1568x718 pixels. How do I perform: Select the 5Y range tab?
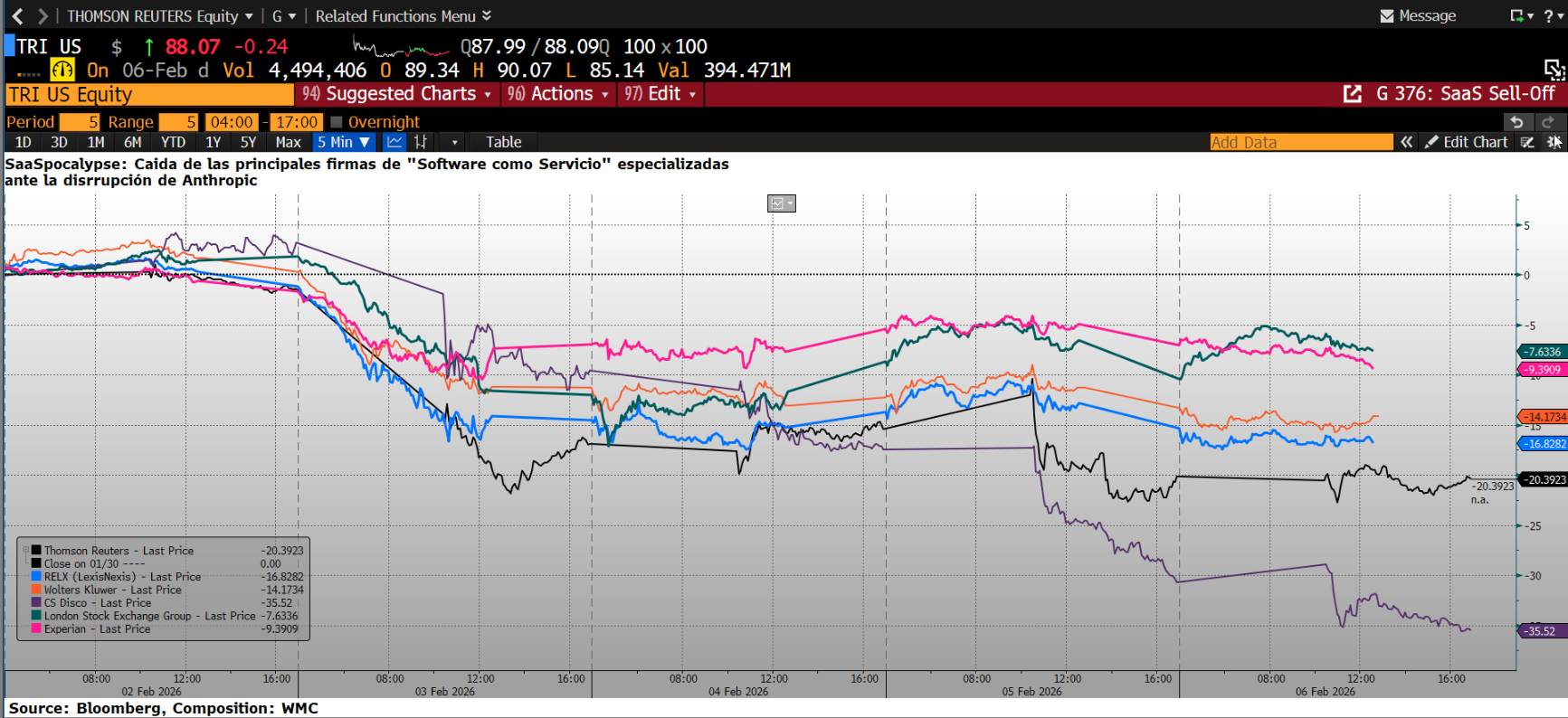point(248,142)
